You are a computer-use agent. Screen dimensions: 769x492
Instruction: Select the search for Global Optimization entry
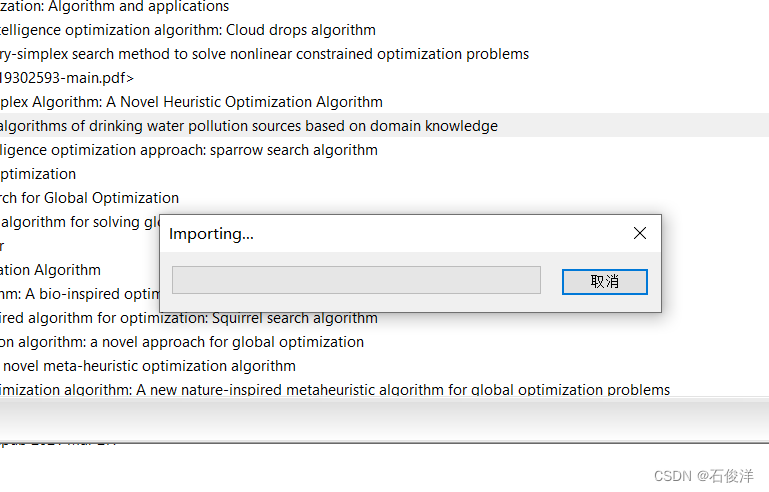click(89, 198)
